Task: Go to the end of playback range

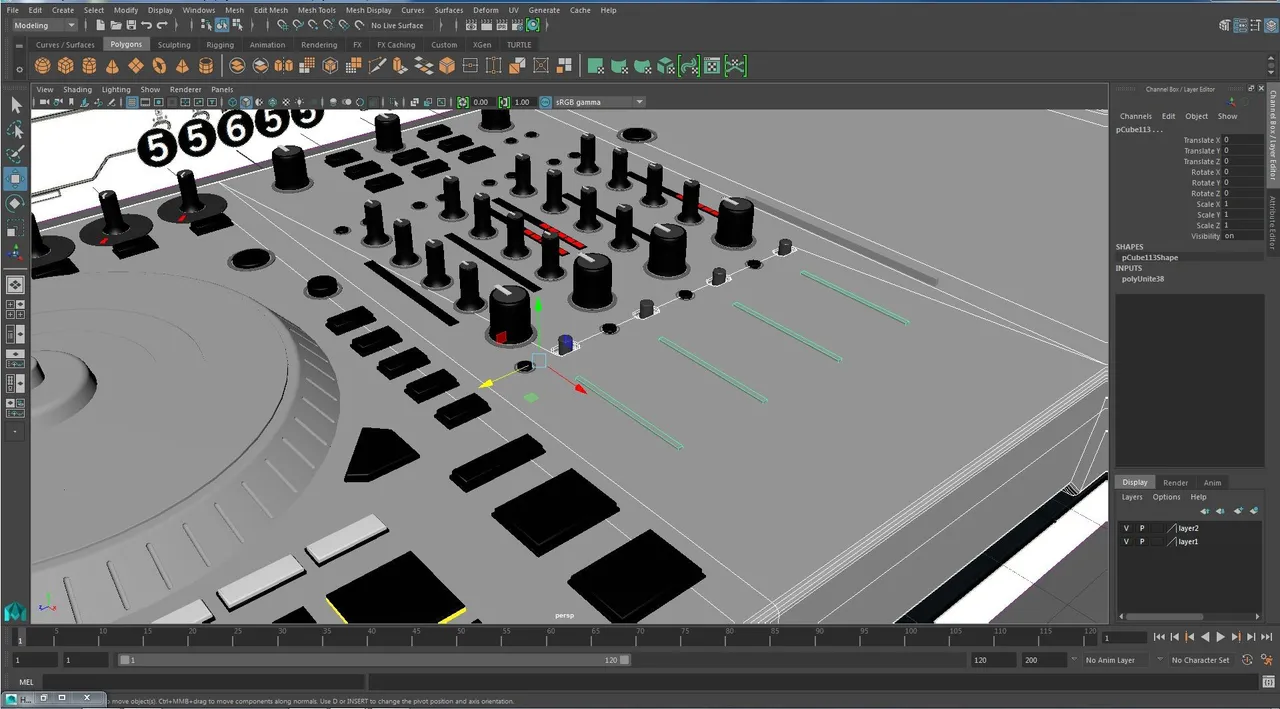Action: pyautogui.click(x=1267, y=637)
